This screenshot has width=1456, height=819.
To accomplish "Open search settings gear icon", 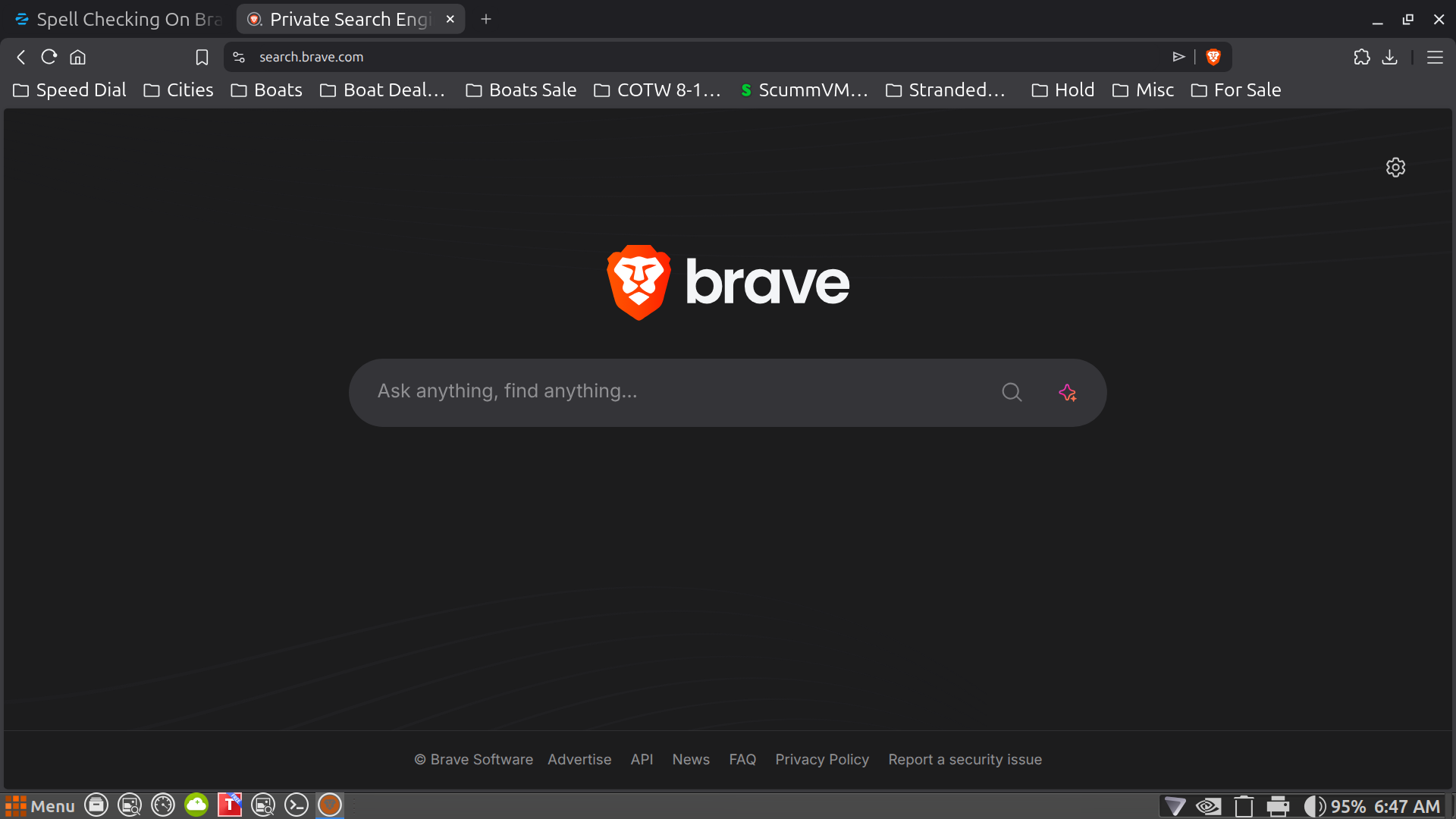I will point(1395,168).
